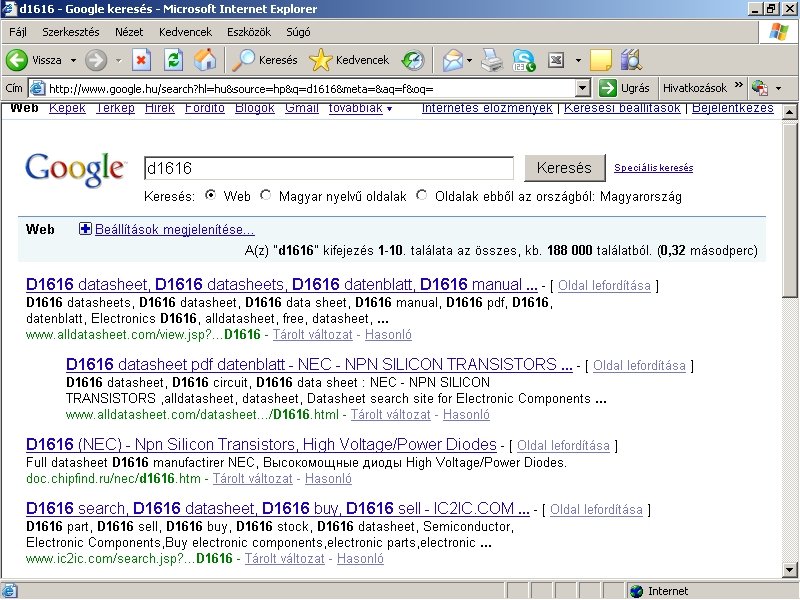
Task: Open Oldal lefordítása for the IC2IC result
Action: point(596,509)
